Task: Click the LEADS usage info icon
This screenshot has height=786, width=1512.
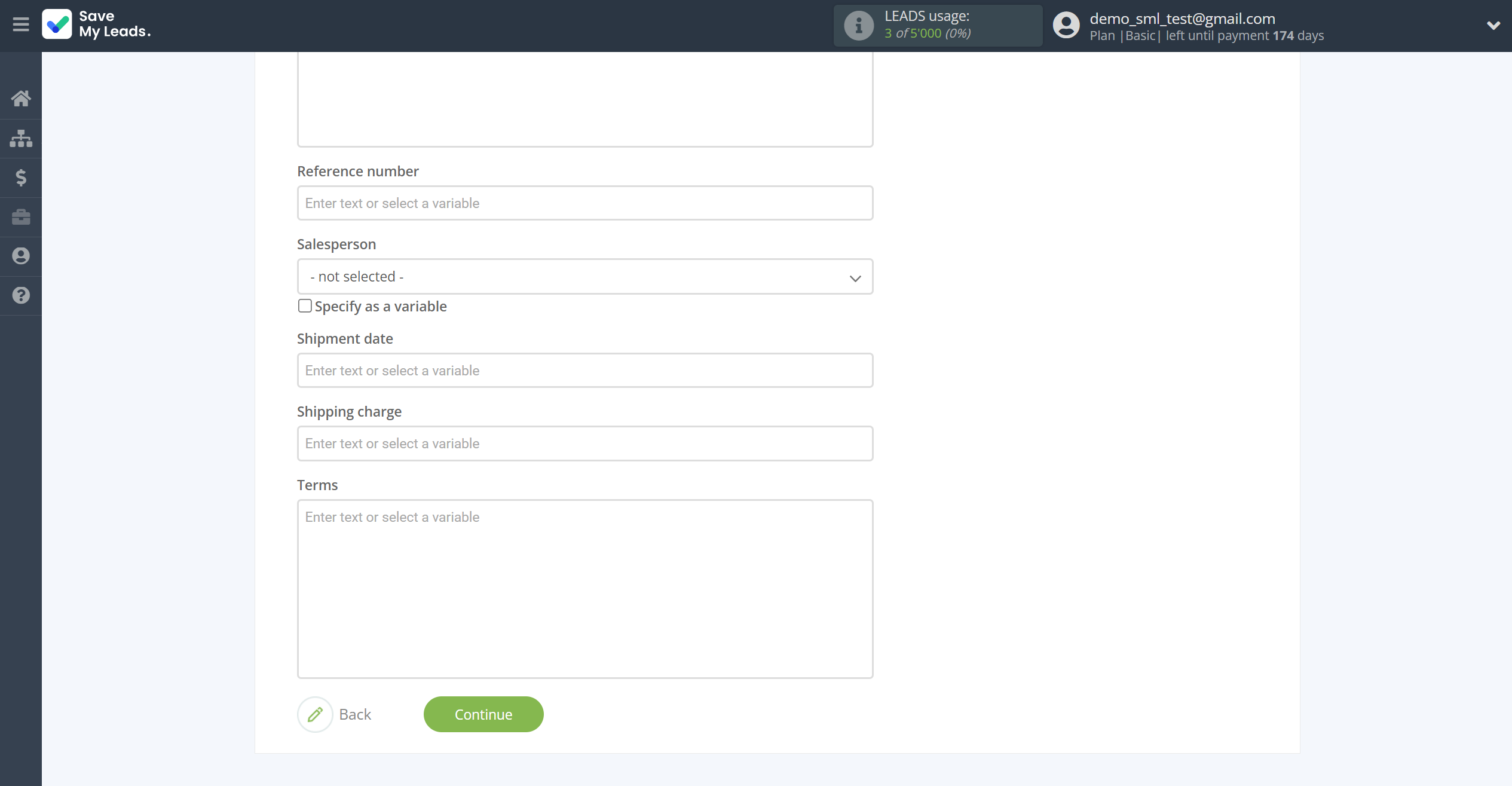Action: click(x=859, y=26)
